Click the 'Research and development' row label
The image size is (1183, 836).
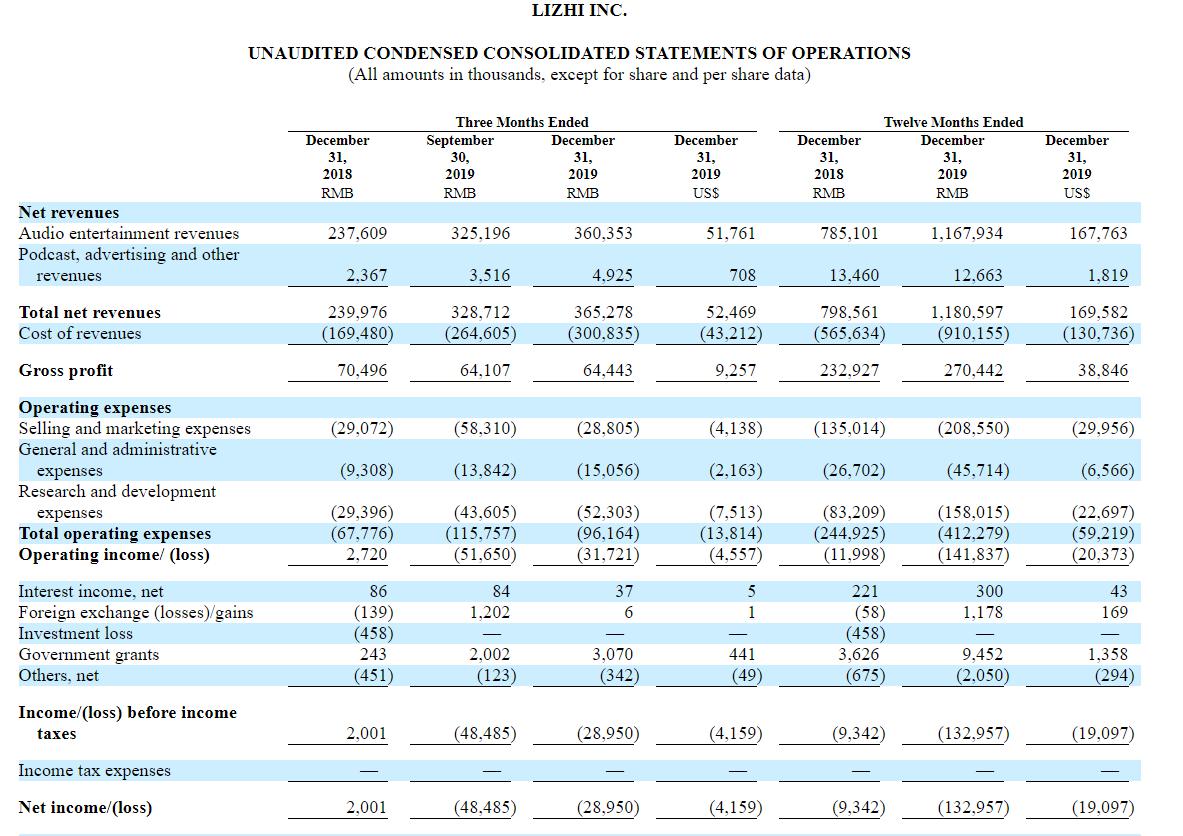click(117, 492)
